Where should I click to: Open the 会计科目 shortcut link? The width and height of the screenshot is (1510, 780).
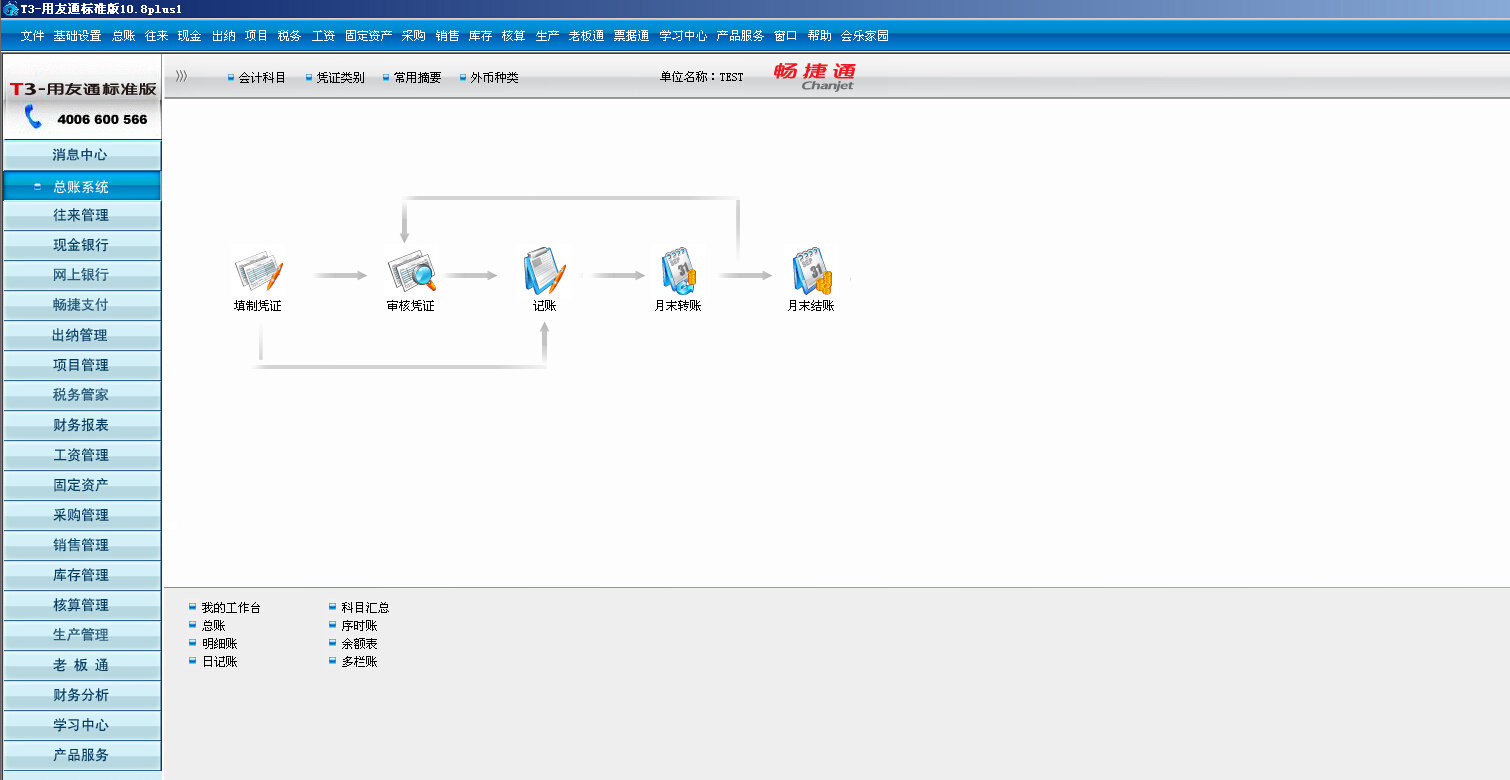262,78
